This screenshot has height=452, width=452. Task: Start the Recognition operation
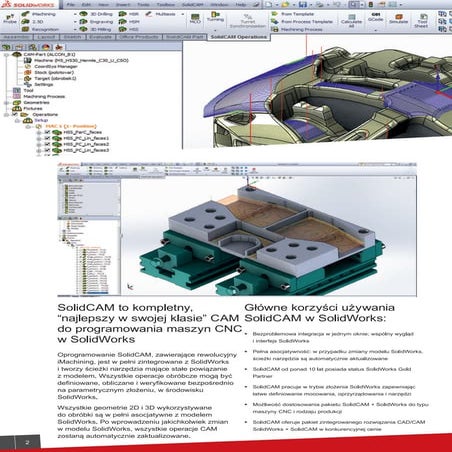coord(40,29)
